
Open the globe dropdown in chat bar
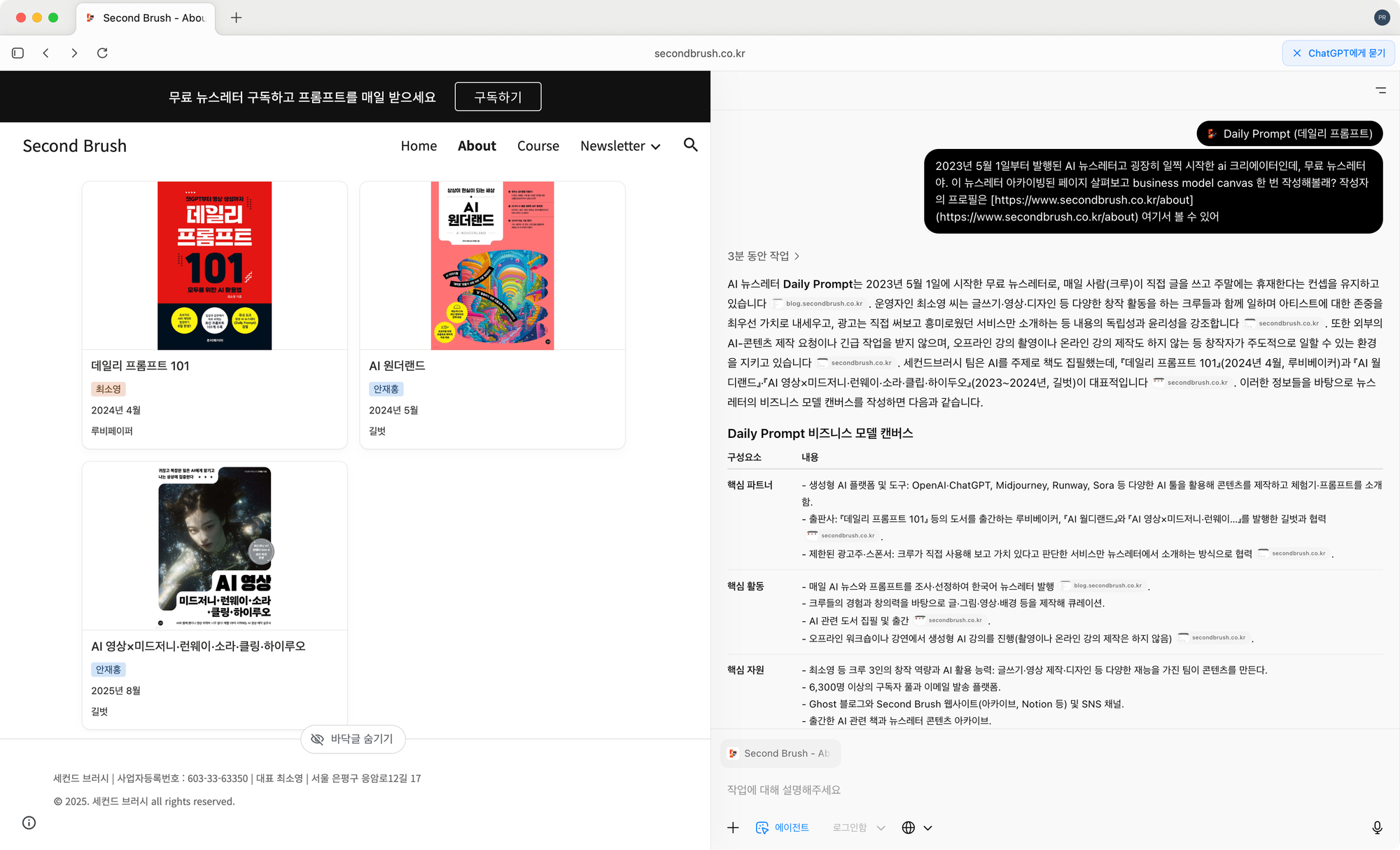tap(916, 828)
